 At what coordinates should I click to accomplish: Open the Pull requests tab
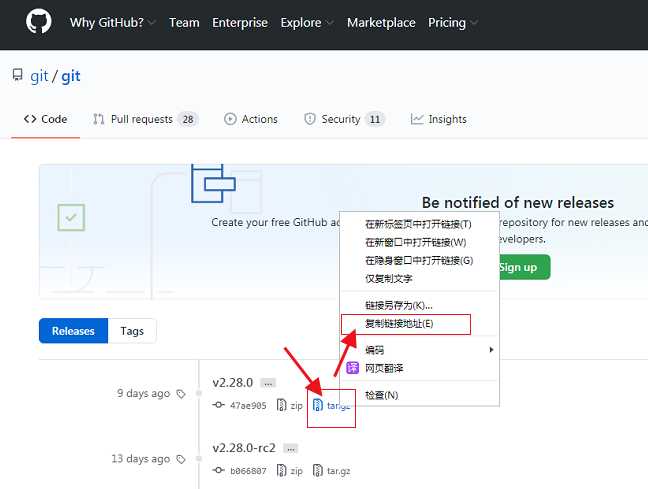145,119
